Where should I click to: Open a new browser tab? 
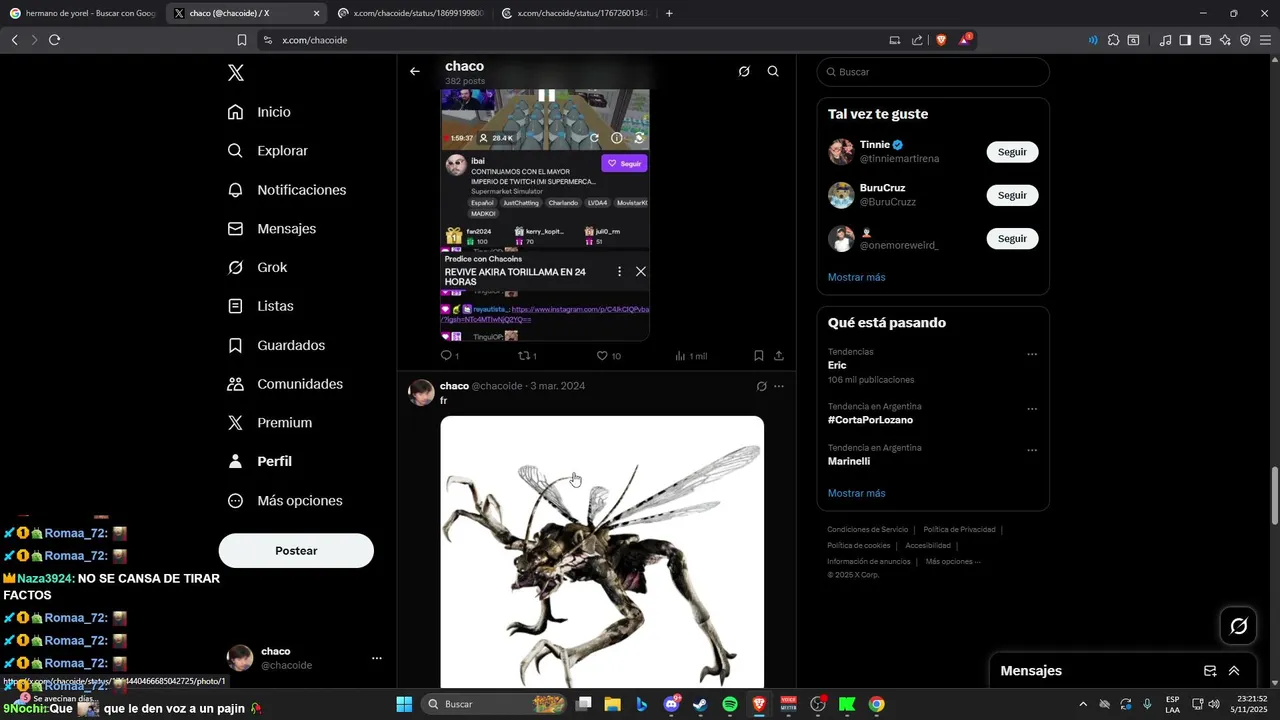(669, 13)
